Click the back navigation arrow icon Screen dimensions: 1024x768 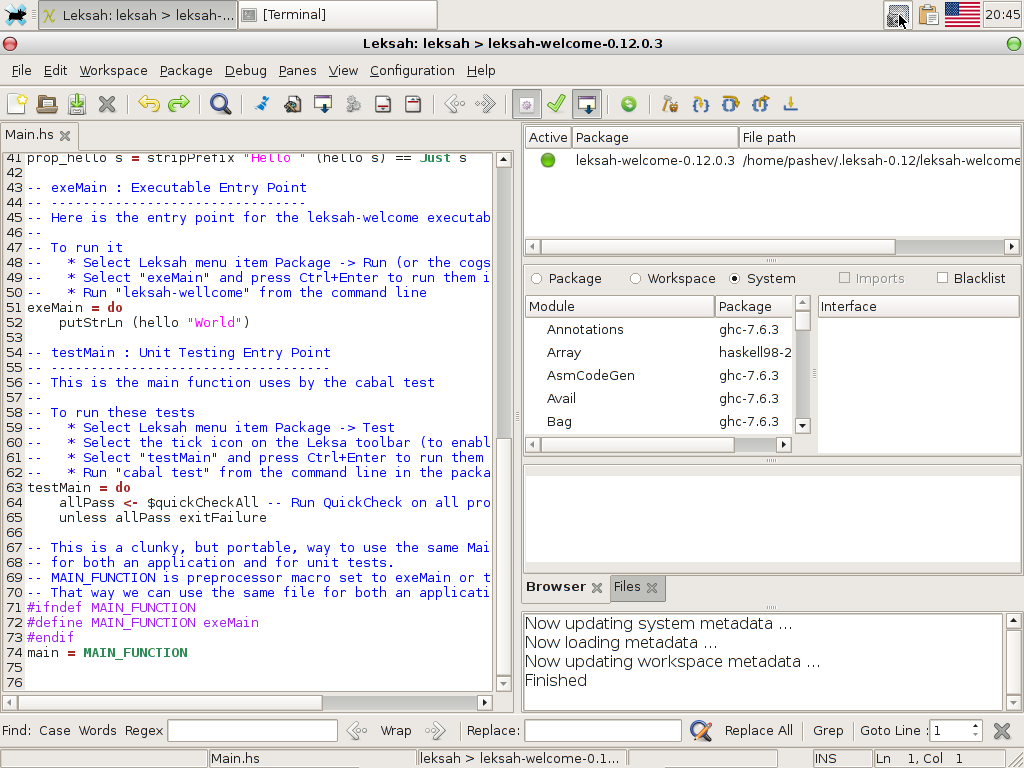point(455,104)
